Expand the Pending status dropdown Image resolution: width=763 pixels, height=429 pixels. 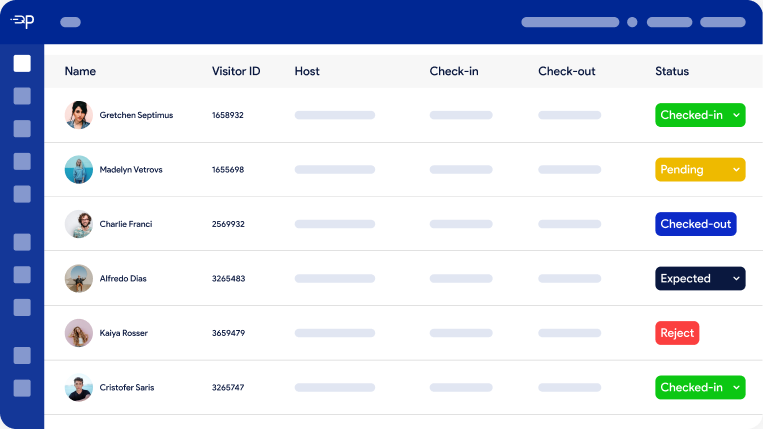(x=700, y=170)
